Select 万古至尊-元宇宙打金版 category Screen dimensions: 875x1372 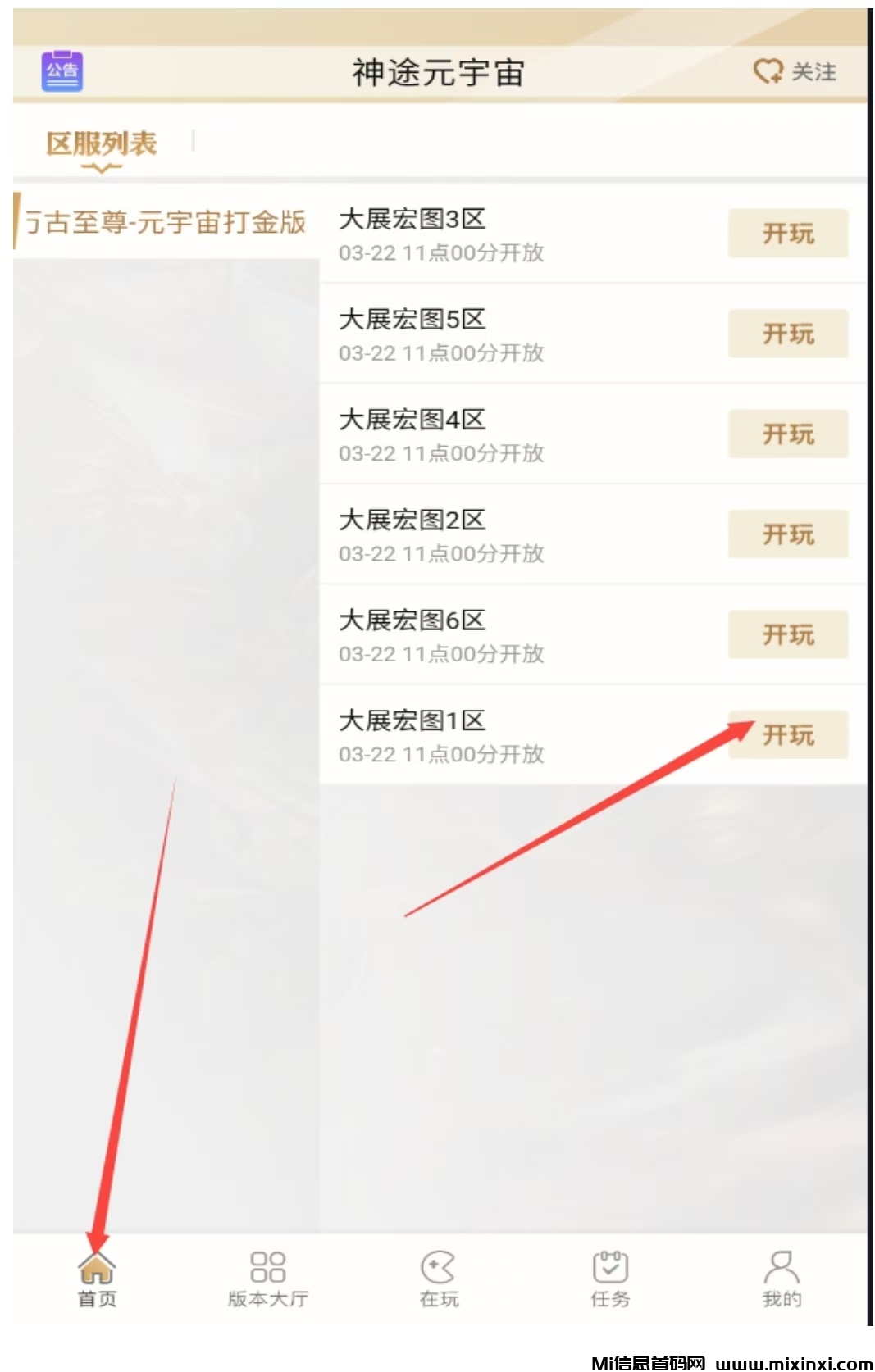[x=166, y=222]
